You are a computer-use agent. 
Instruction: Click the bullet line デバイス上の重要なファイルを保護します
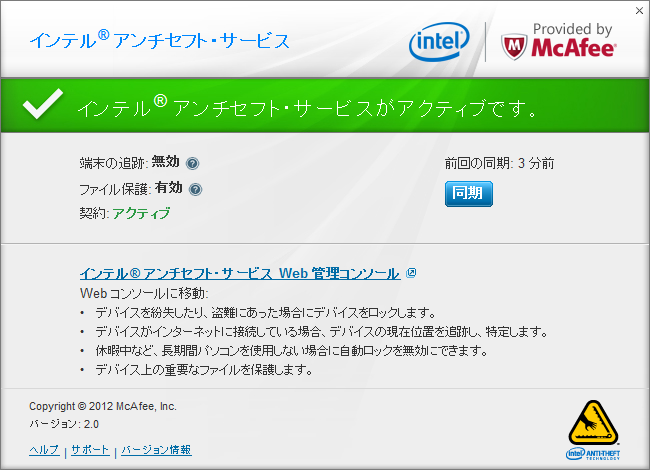[x=204, y=369]
